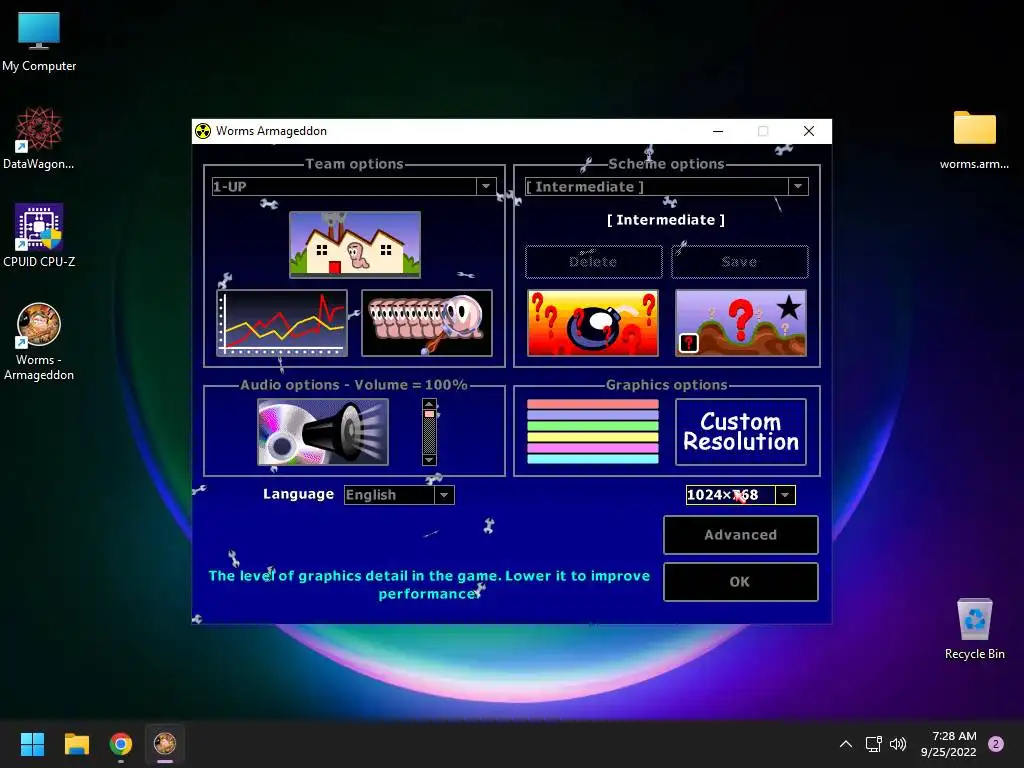Open the Windows Start menu
The width and height of the screenshot is (1024, 768).
32,744
